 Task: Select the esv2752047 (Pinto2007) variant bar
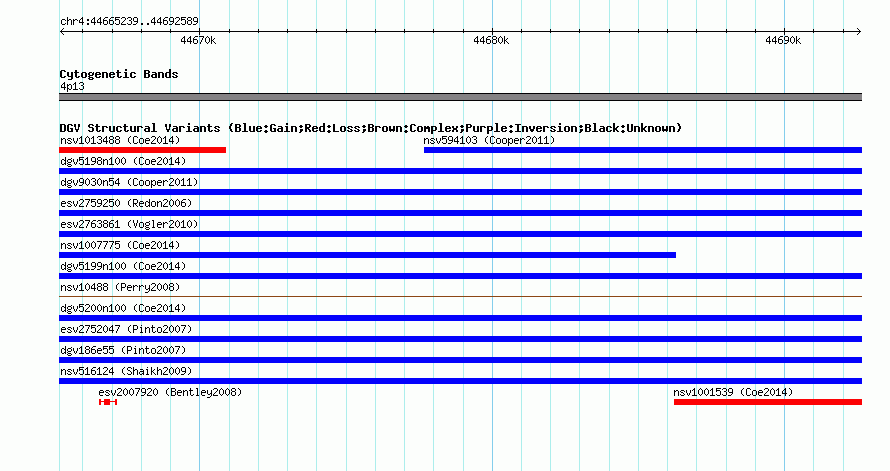click(460, 339)
